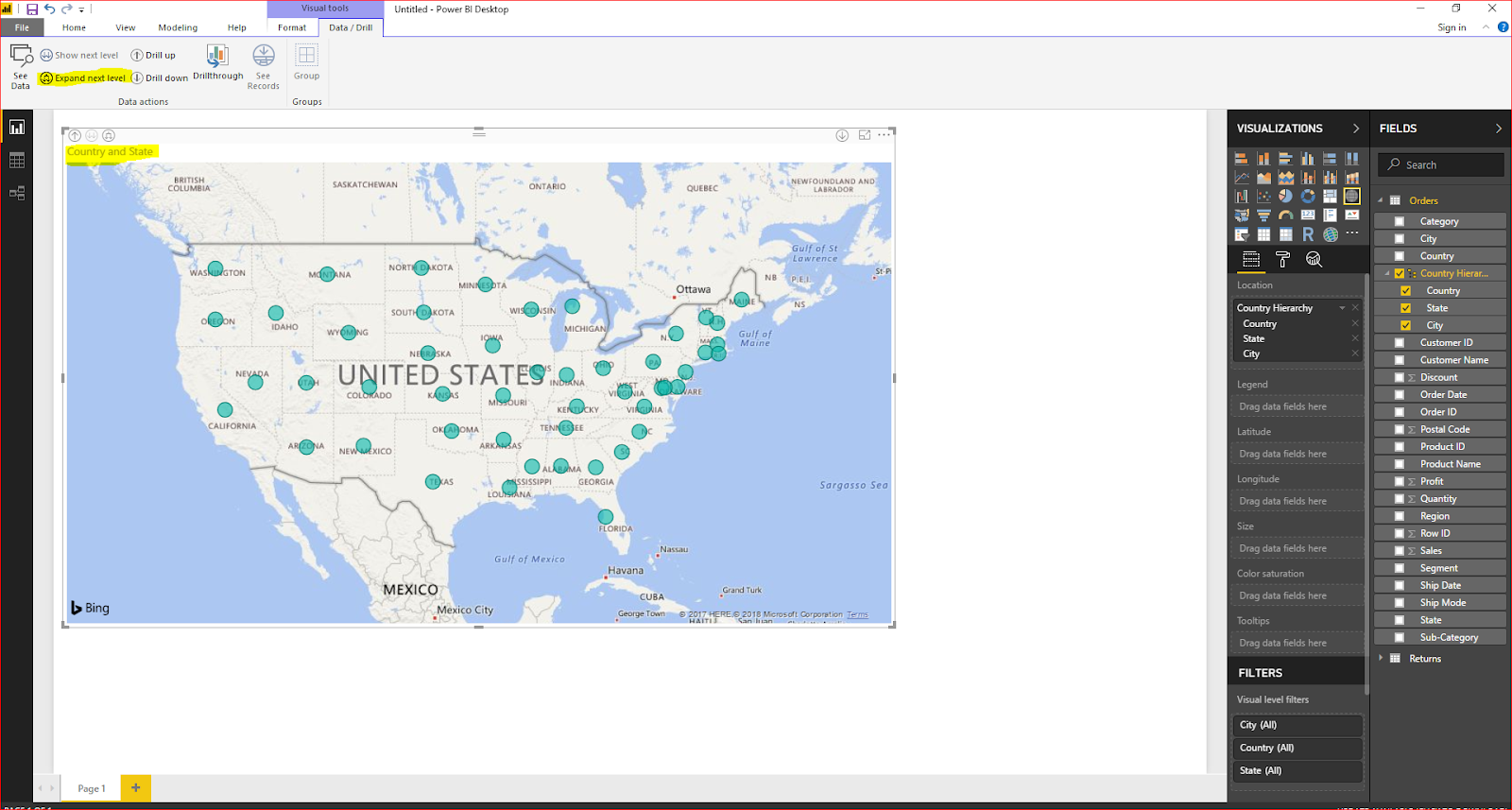Switch to the View ribbon tab
The width and height of the screenshot is (1512, 810).
click(x=126, y=27)
